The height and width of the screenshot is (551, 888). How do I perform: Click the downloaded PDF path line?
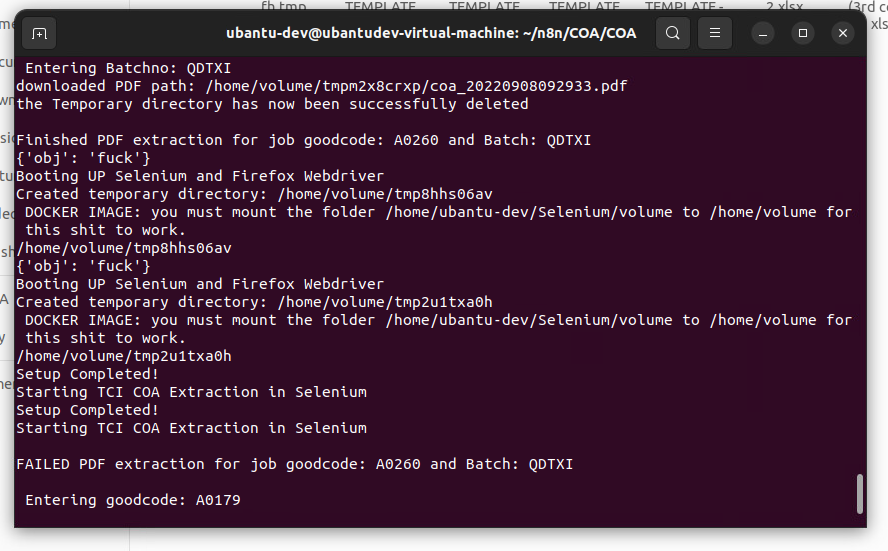(x=322, y=86)
